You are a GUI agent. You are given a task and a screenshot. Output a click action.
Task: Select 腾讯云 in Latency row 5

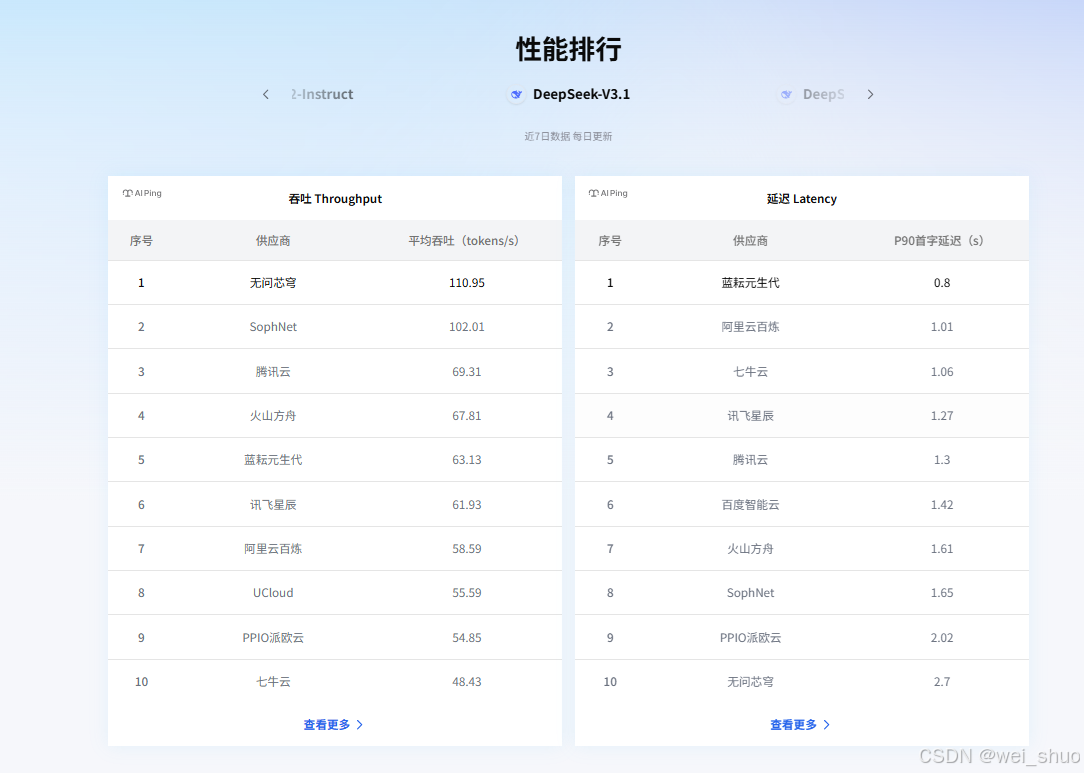coord(750,460)
